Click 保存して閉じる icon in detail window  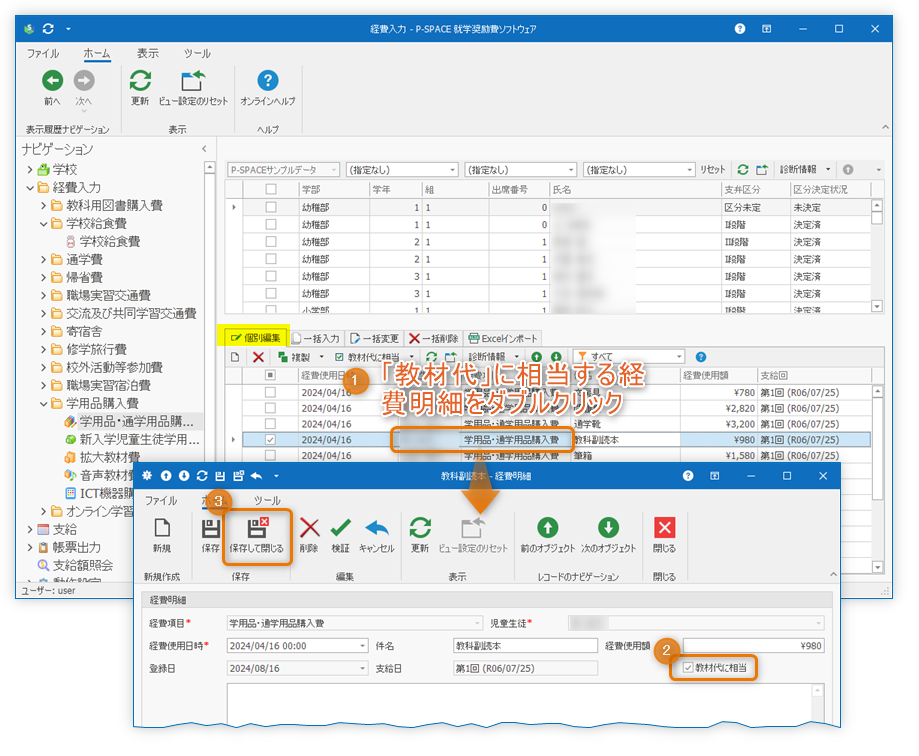coord(257,528)
